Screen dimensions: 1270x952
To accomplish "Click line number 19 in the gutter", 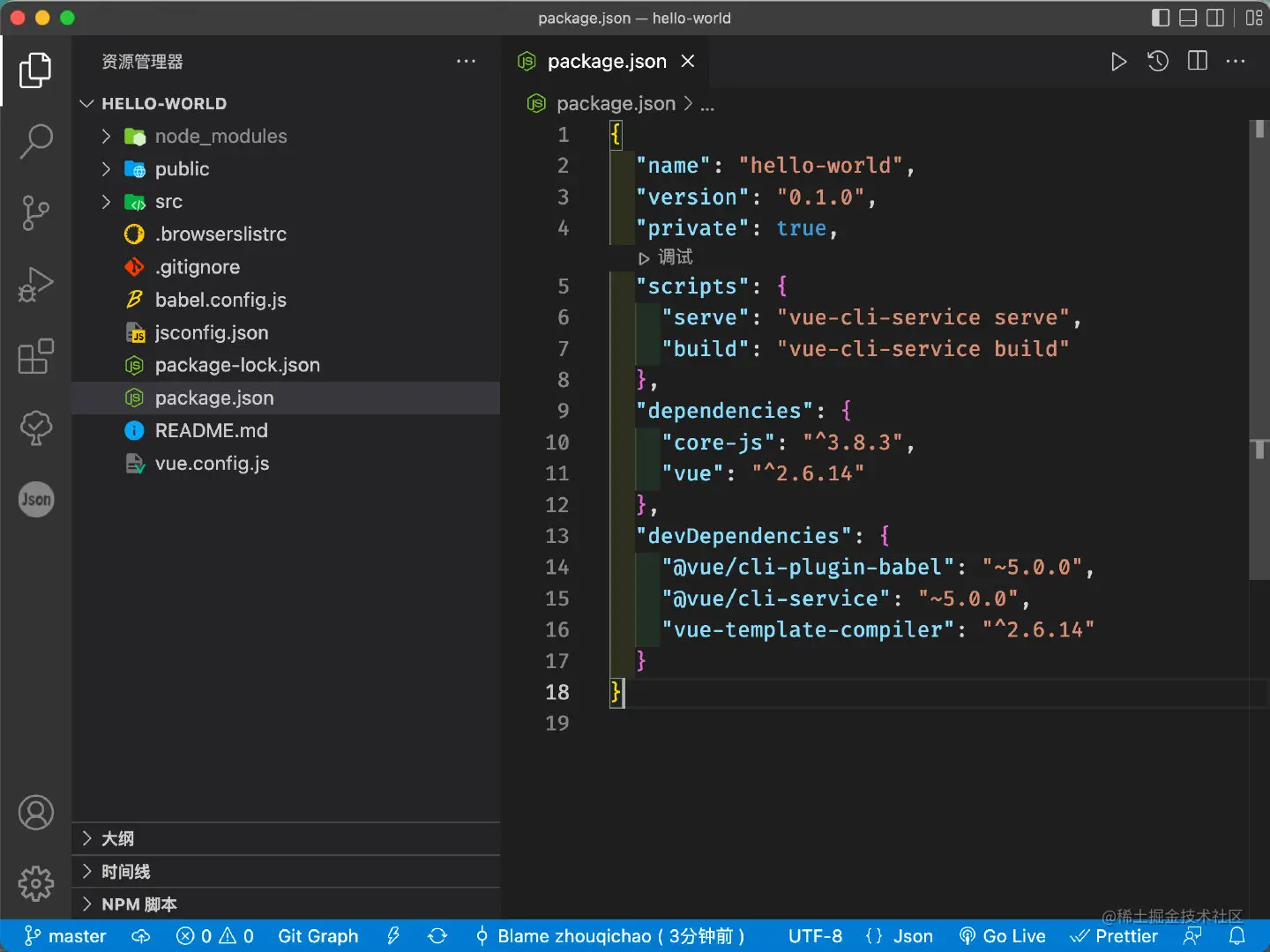I will tap(557, 723).
